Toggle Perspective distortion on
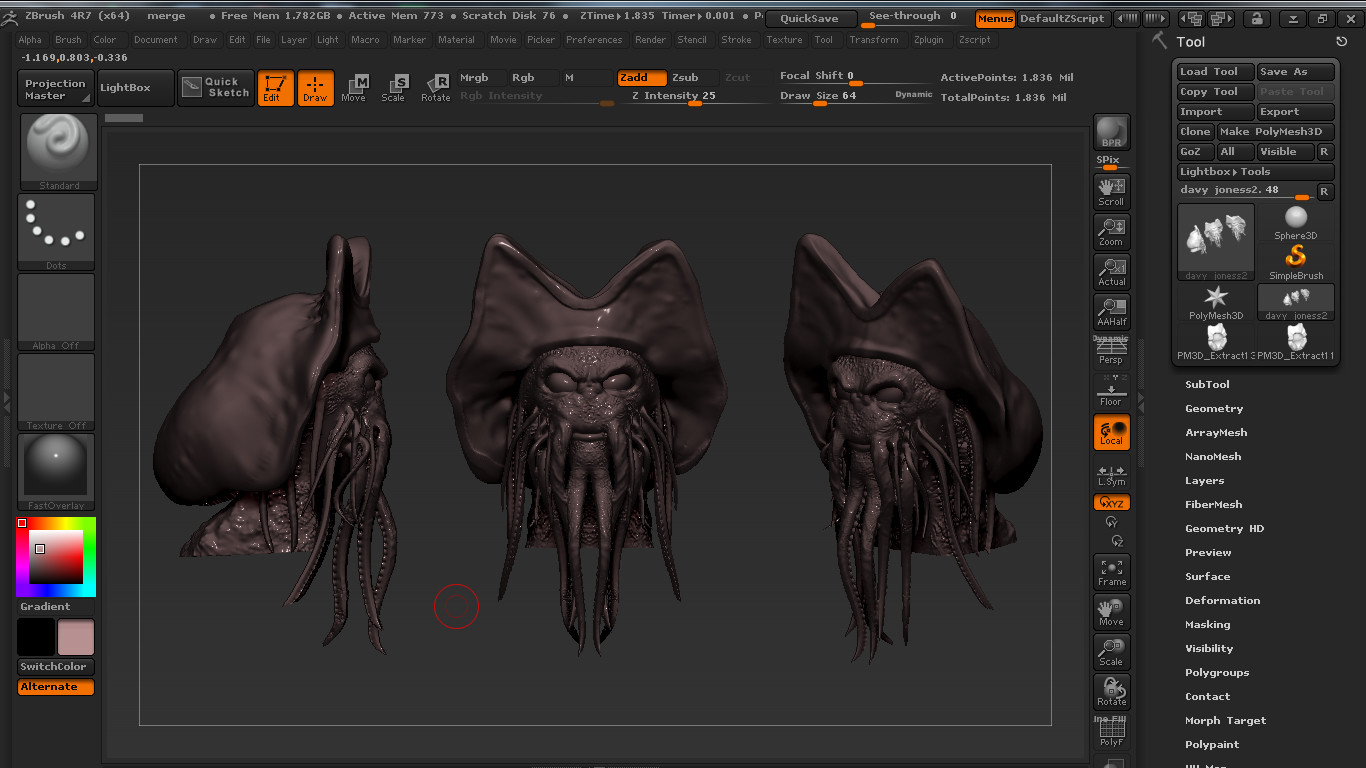The height and width of the screenshot is (768, 1366). (1111, 350)
